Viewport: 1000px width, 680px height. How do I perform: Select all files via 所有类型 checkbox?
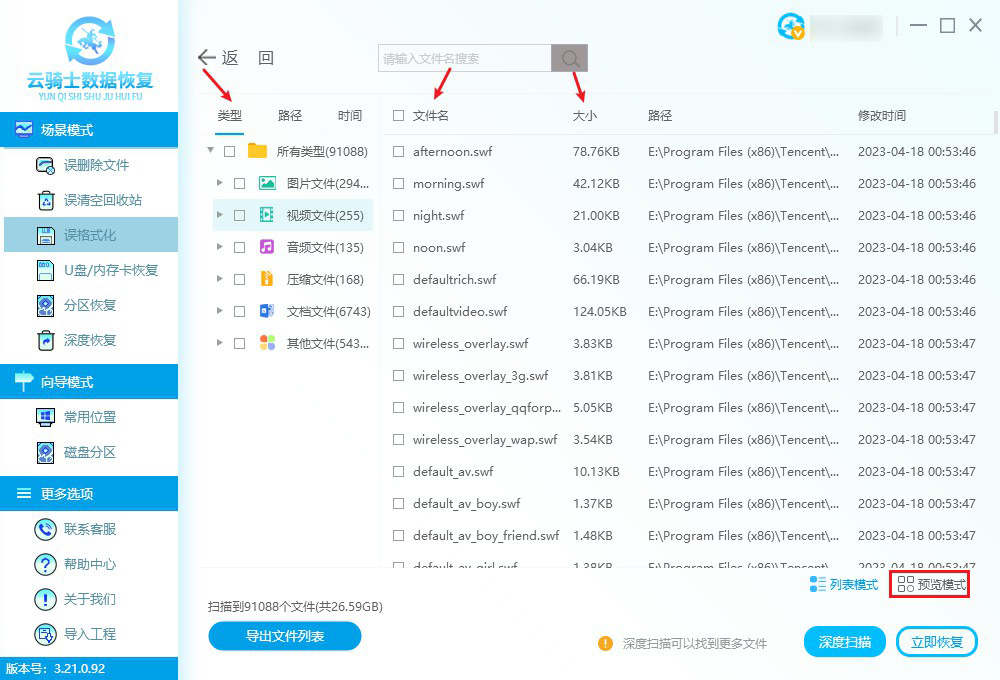[228, 151]
